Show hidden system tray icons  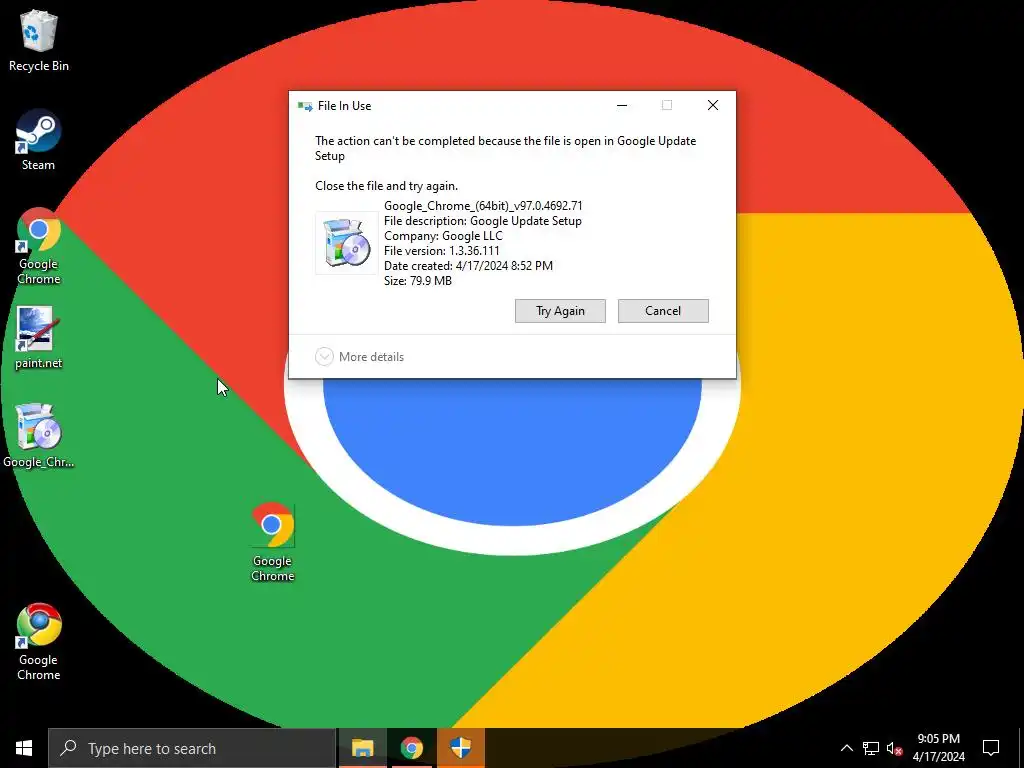tap(846, 748)
